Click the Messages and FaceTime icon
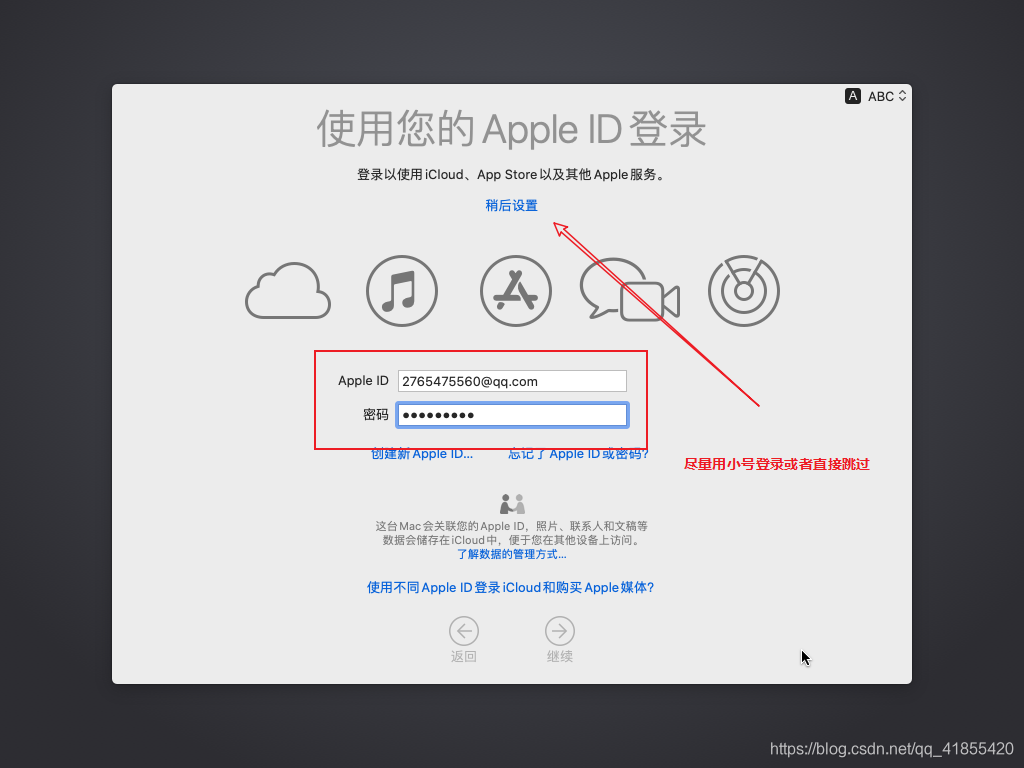 click(x=630, y=290)
